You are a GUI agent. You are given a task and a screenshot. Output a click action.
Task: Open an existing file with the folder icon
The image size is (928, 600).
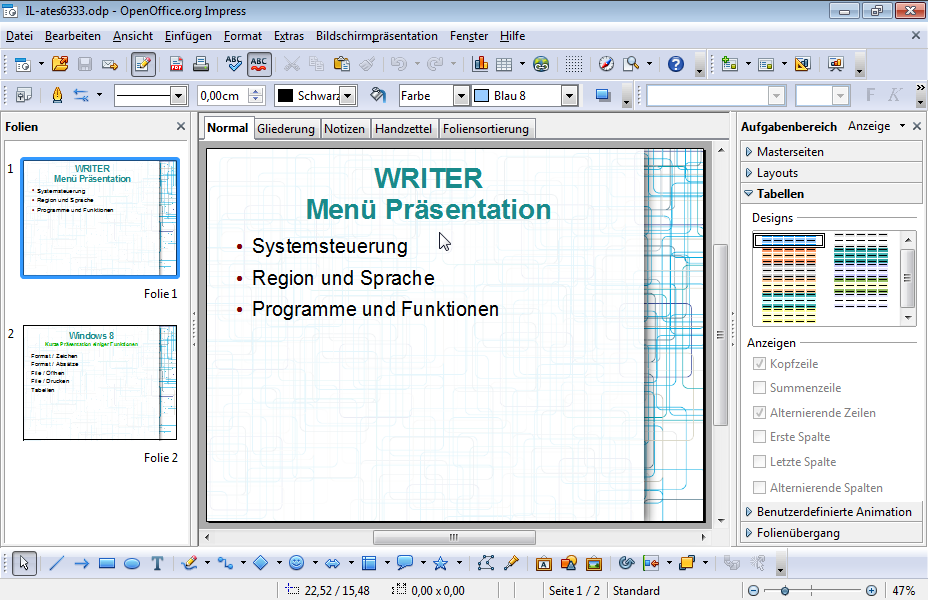(60, 64)
